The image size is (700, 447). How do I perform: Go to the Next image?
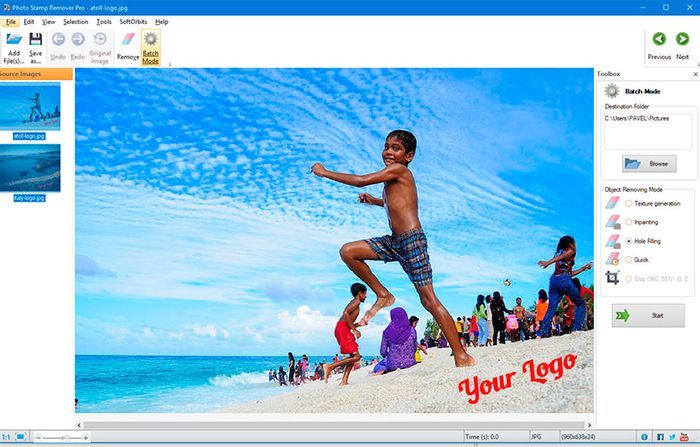682,39
